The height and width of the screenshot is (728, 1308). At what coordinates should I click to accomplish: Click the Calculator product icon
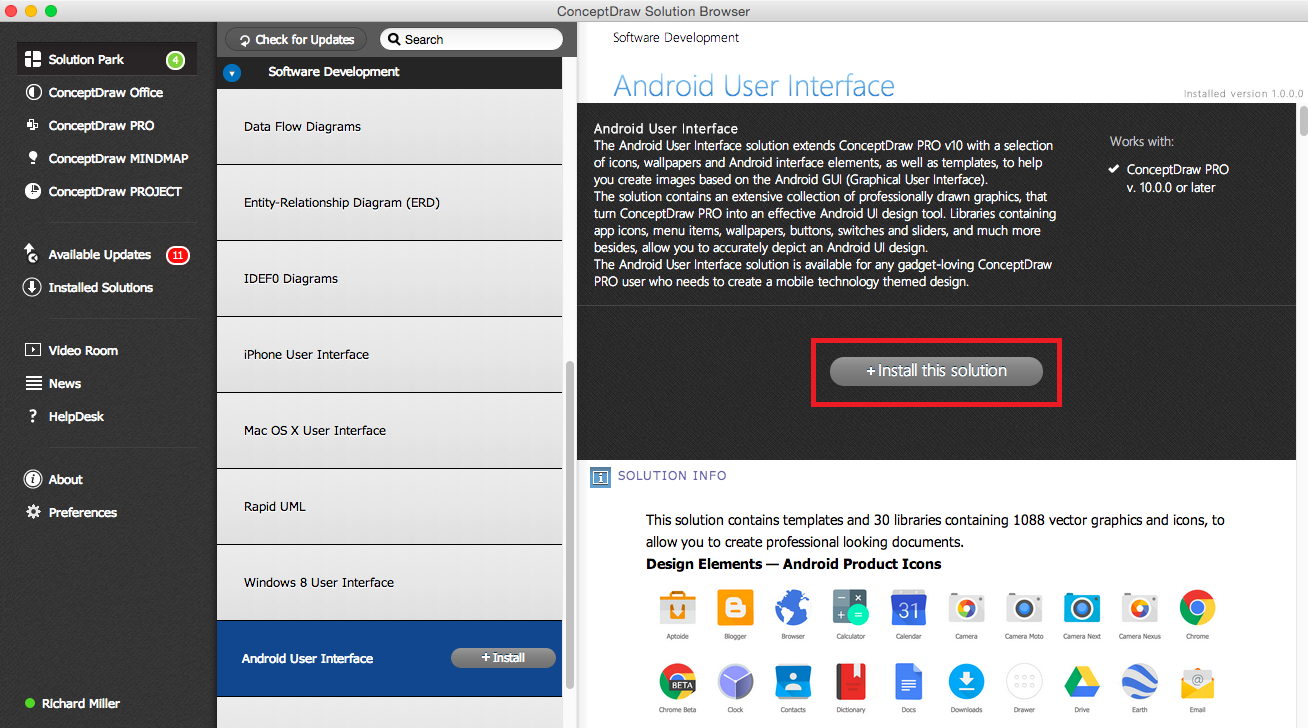[x=851, y=607]
